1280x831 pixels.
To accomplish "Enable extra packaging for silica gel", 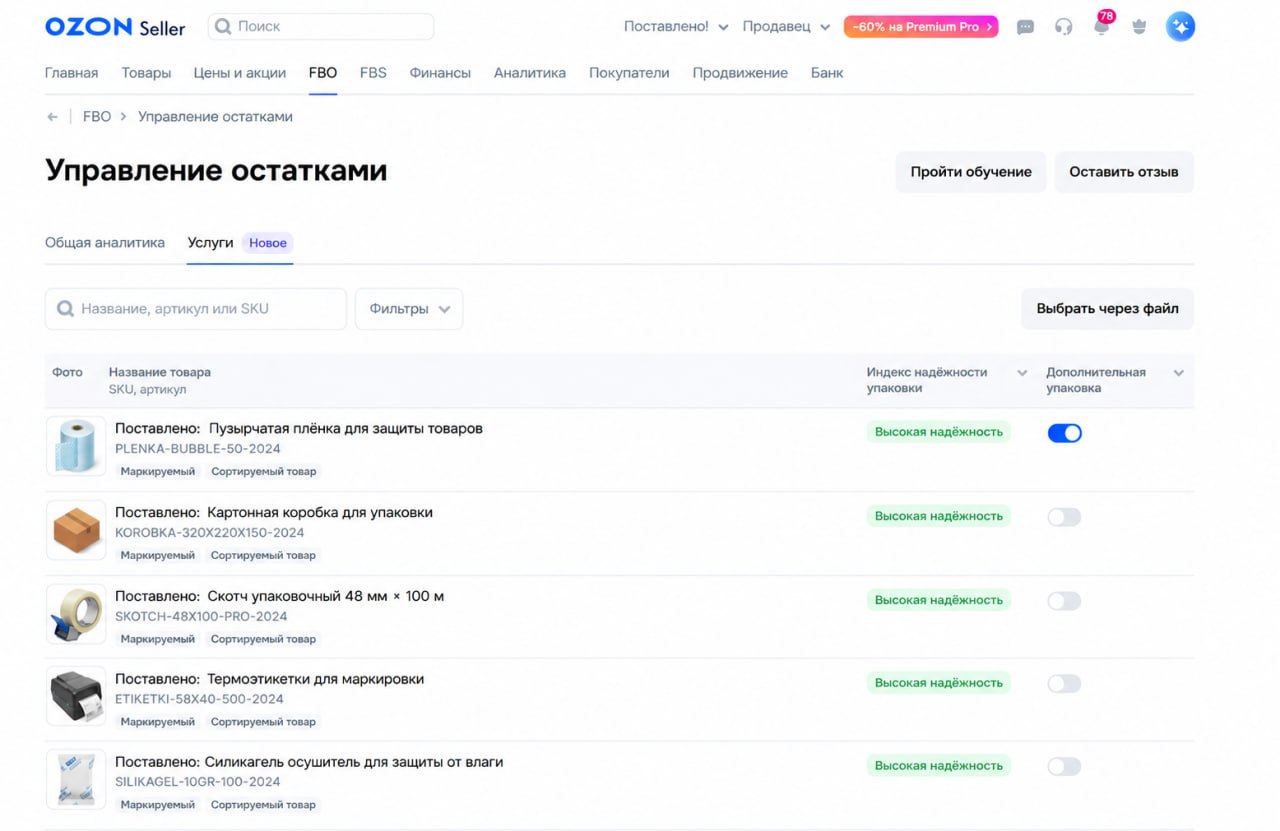I will tap(1064, 767).
